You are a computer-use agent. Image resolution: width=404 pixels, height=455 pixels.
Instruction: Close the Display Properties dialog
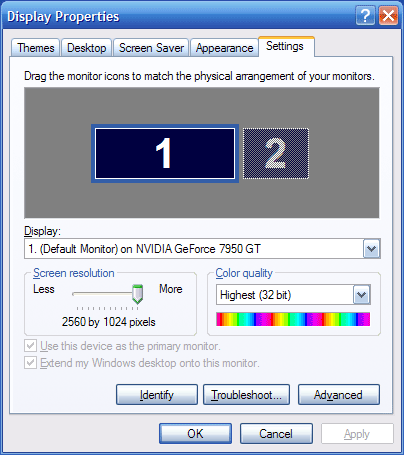click(x=388, y=15)
